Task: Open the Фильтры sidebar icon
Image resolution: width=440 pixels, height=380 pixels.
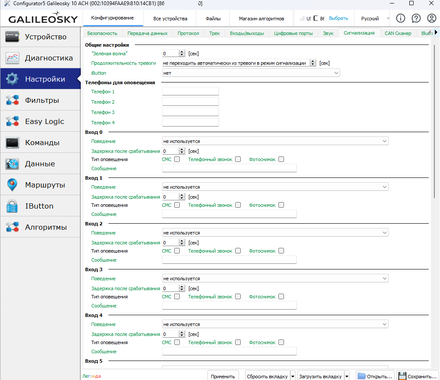Action: click(12, 100)
